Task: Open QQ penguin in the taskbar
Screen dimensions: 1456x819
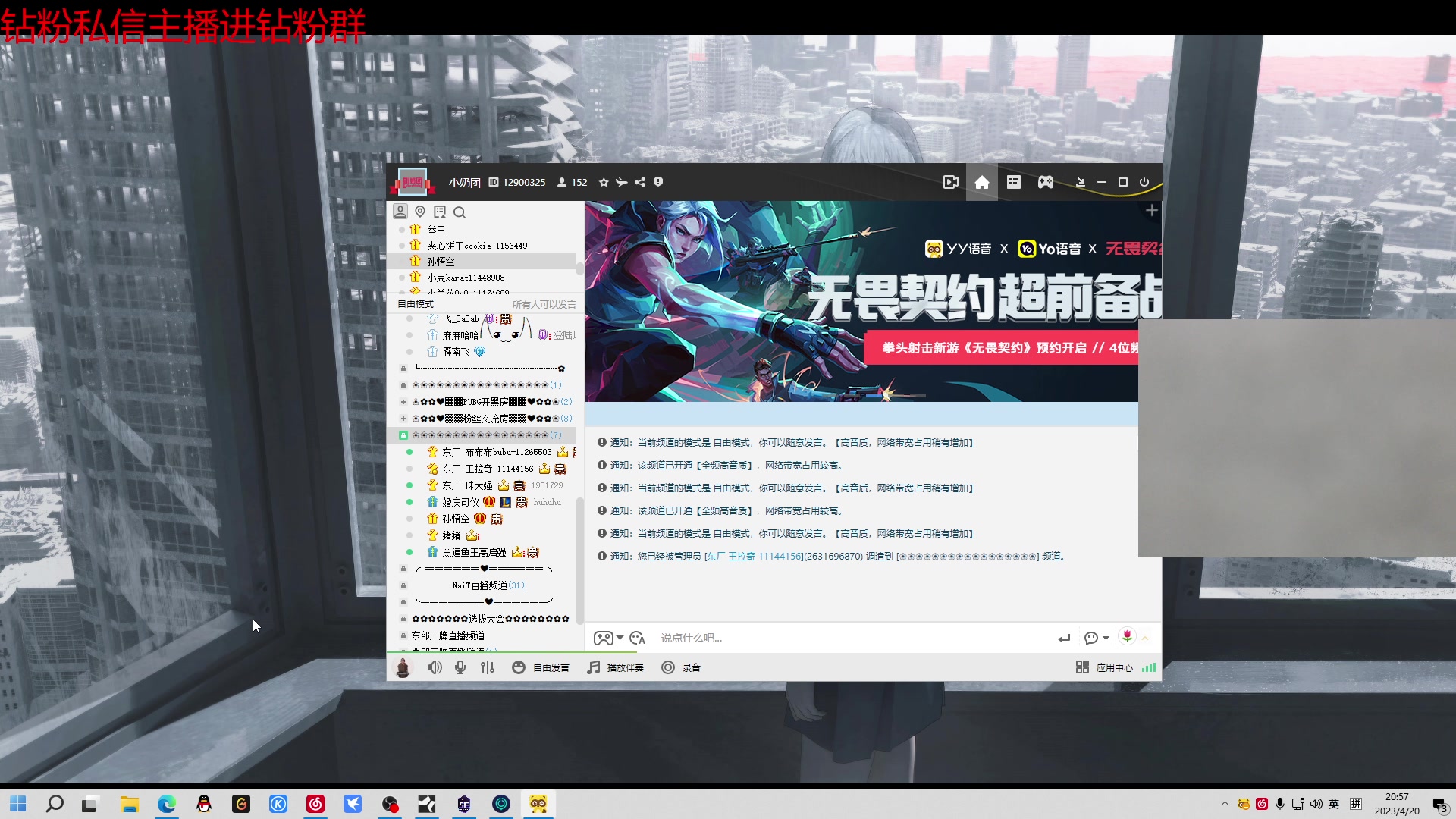Action: coord(204,804)
